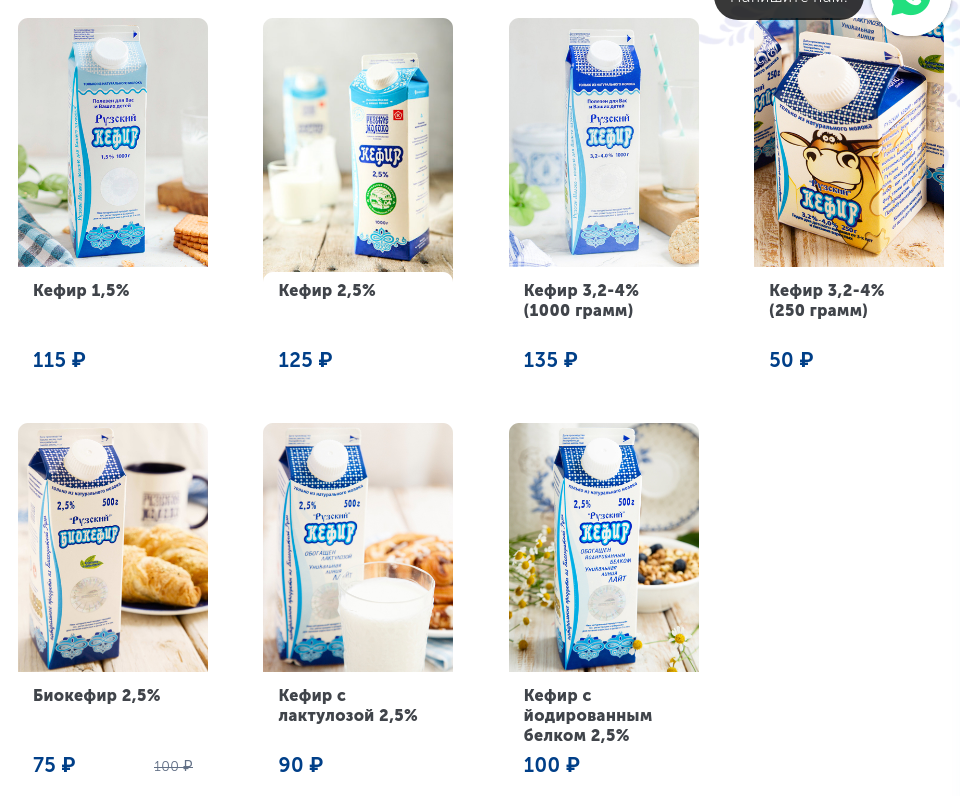Click the 'Кефир 1,5%' title link
Screen dimensions: 960x796
tap(81, 290)
